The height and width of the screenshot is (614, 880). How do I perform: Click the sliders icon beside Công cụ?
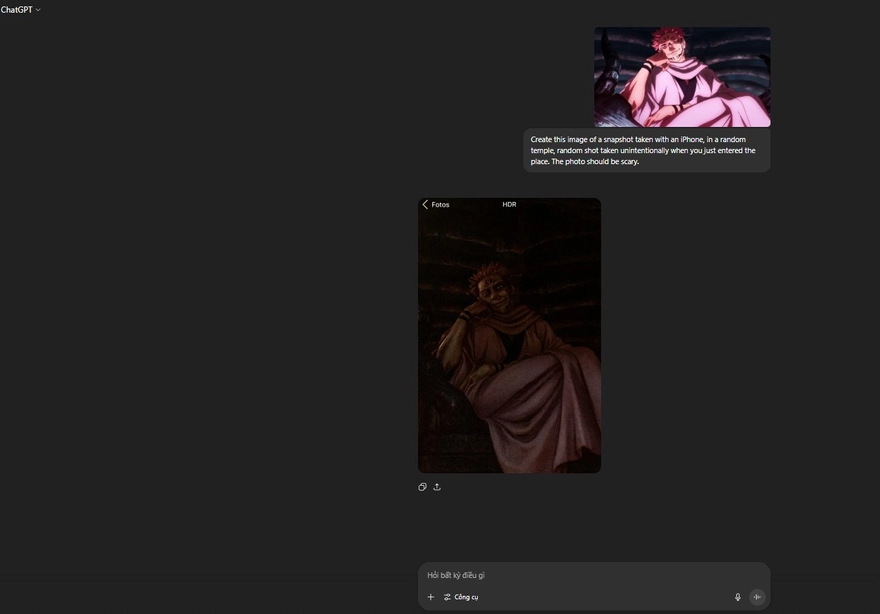pyautogui.click(x=447, y=597)
